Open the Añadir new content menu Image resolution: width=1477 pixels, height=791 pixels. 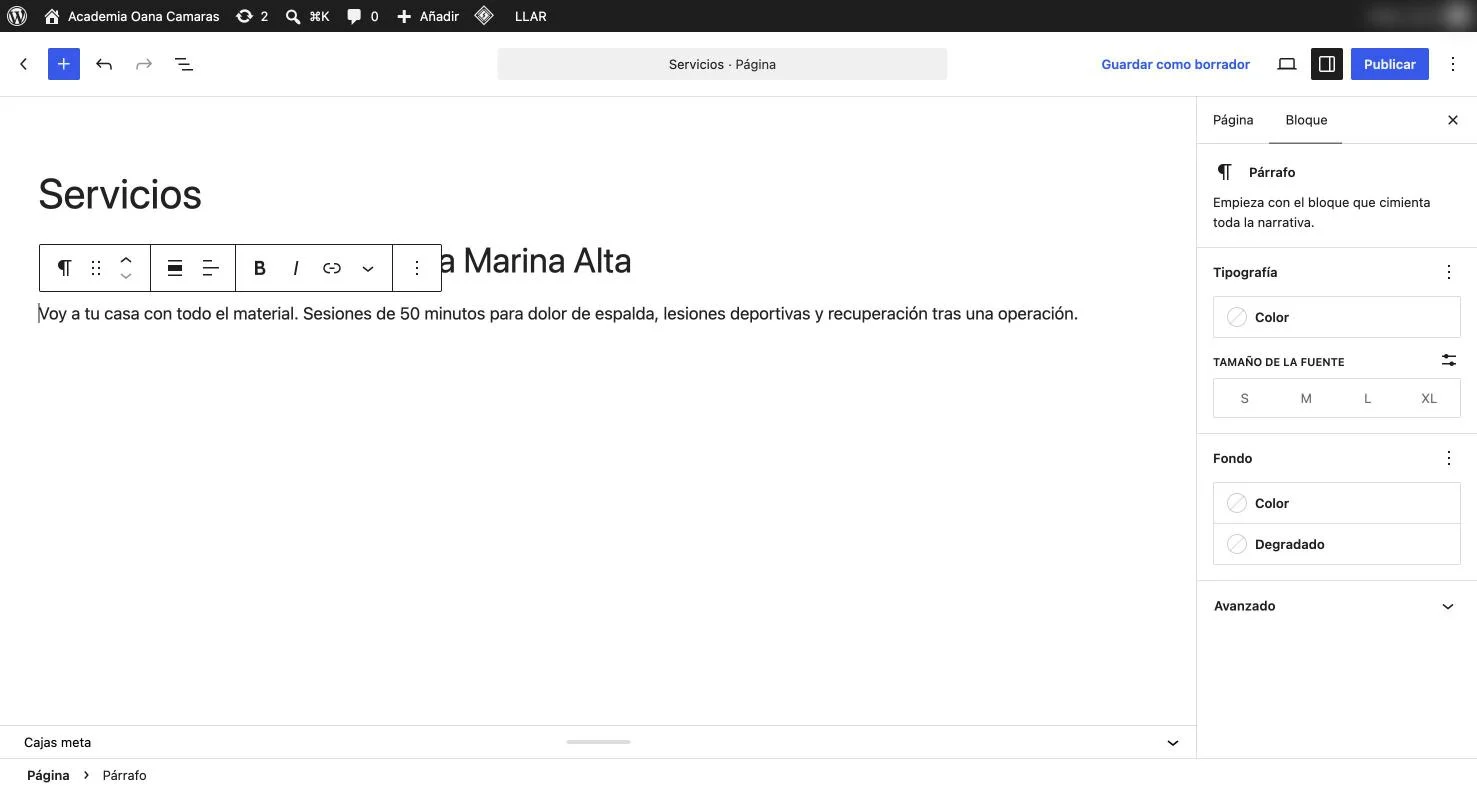pos(428,16)
